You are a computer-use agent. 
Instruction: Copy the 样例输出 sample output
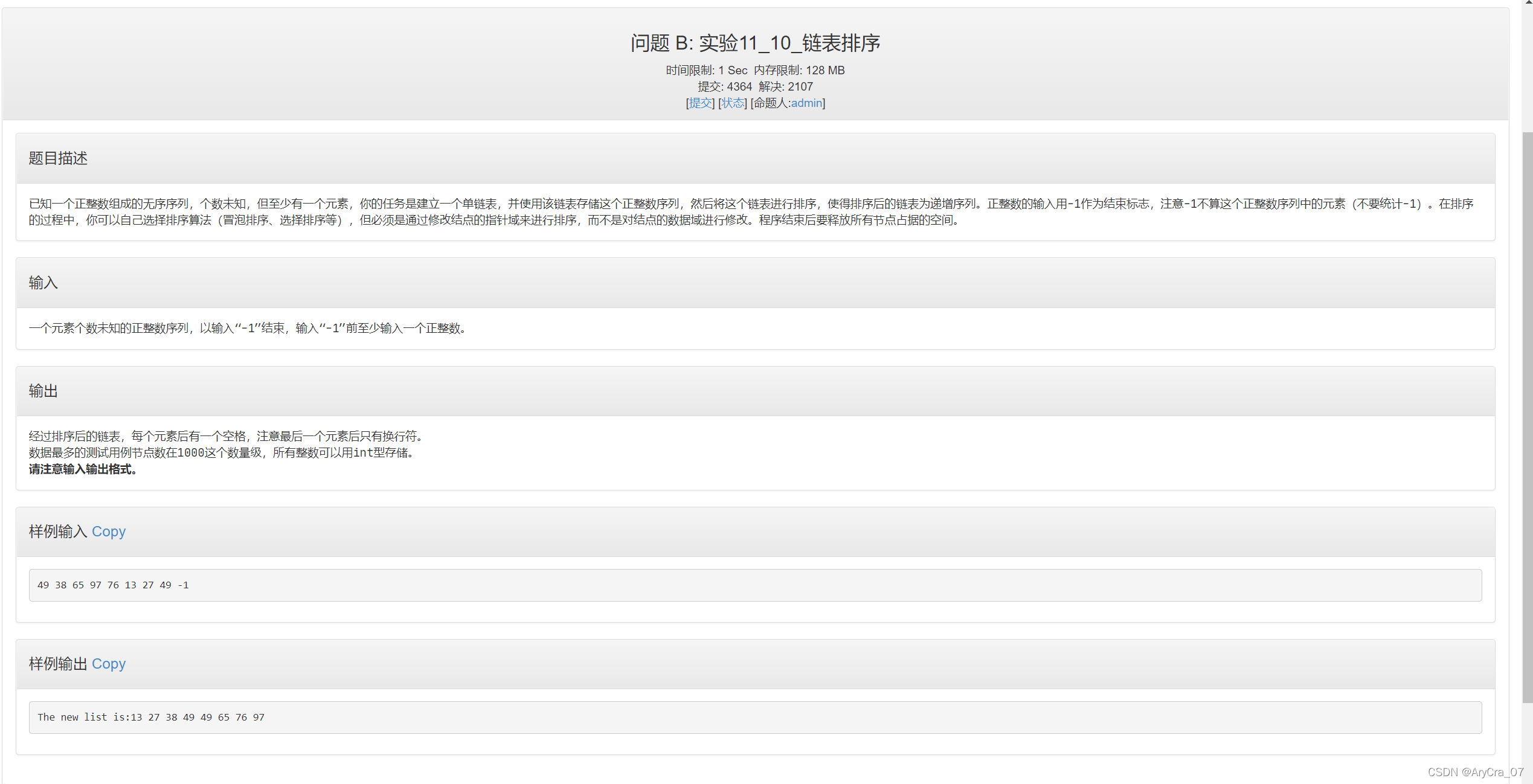109,664
